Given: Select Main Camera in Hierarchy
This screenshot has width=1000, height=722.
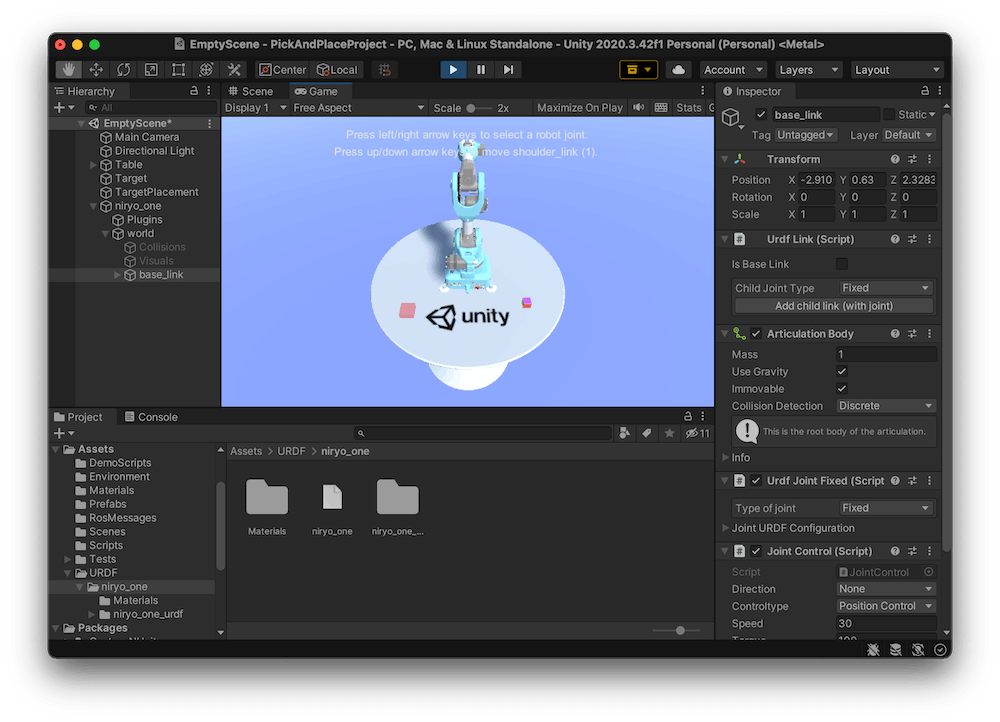Looking at the screenshot, I should pyautogui.click(x=147, y=137).
